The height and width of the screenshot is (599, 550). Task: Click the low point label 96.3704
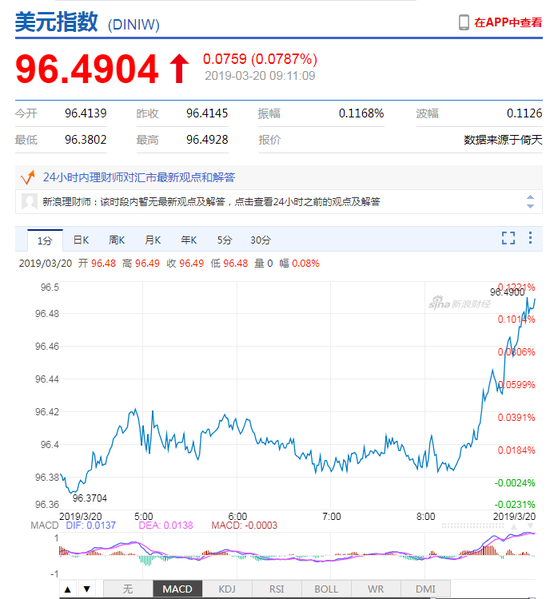click(90, 498)
